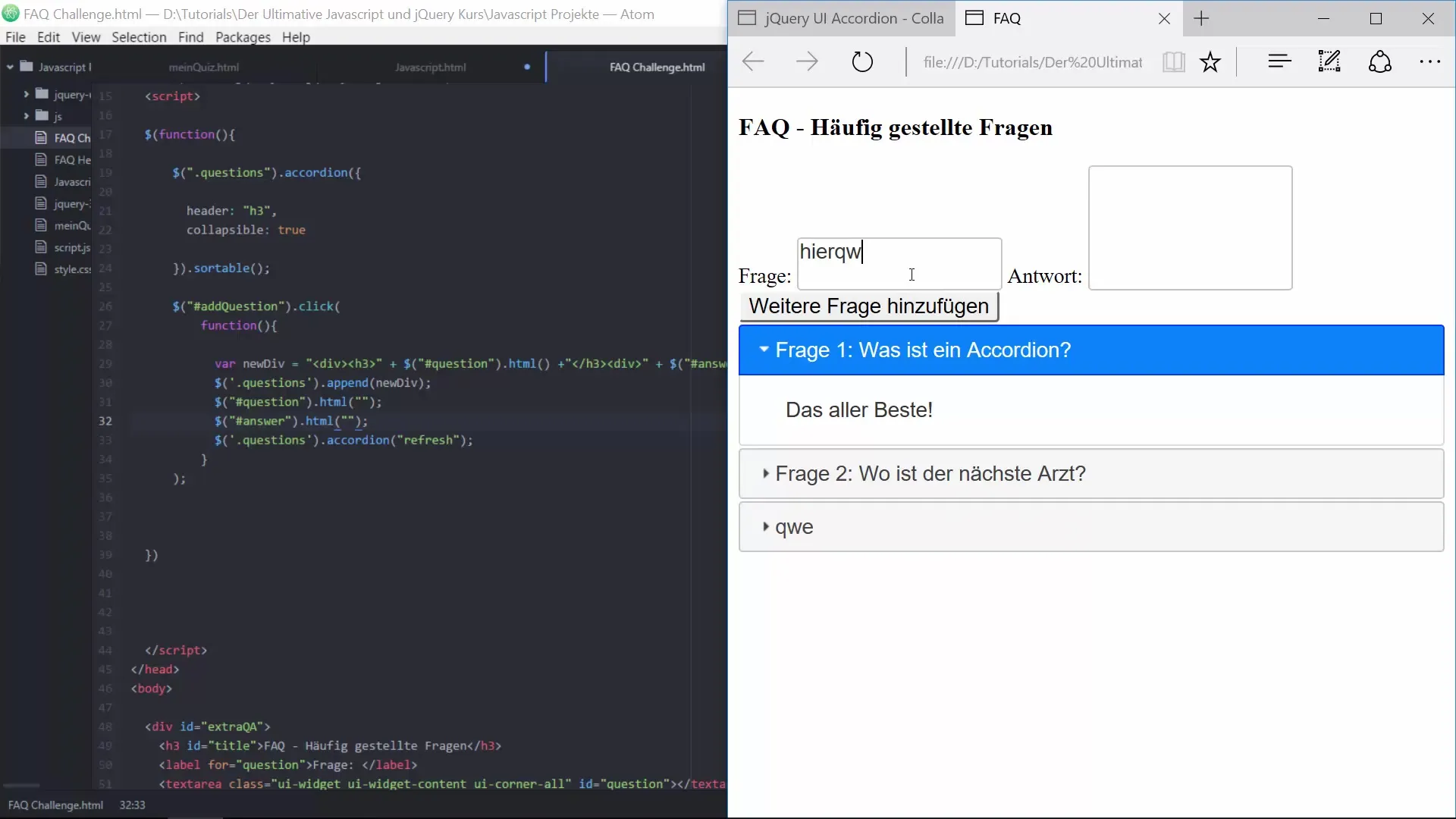Switch to meinQuiz.html editor tab
Image resolution: width=1456 pixels, height=819 pixels.
pos(204,67)
